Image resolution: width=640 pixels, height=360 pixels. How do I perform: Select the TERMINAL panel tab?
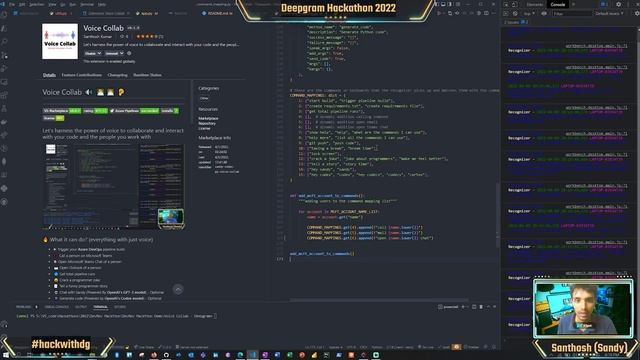point(100,307)
